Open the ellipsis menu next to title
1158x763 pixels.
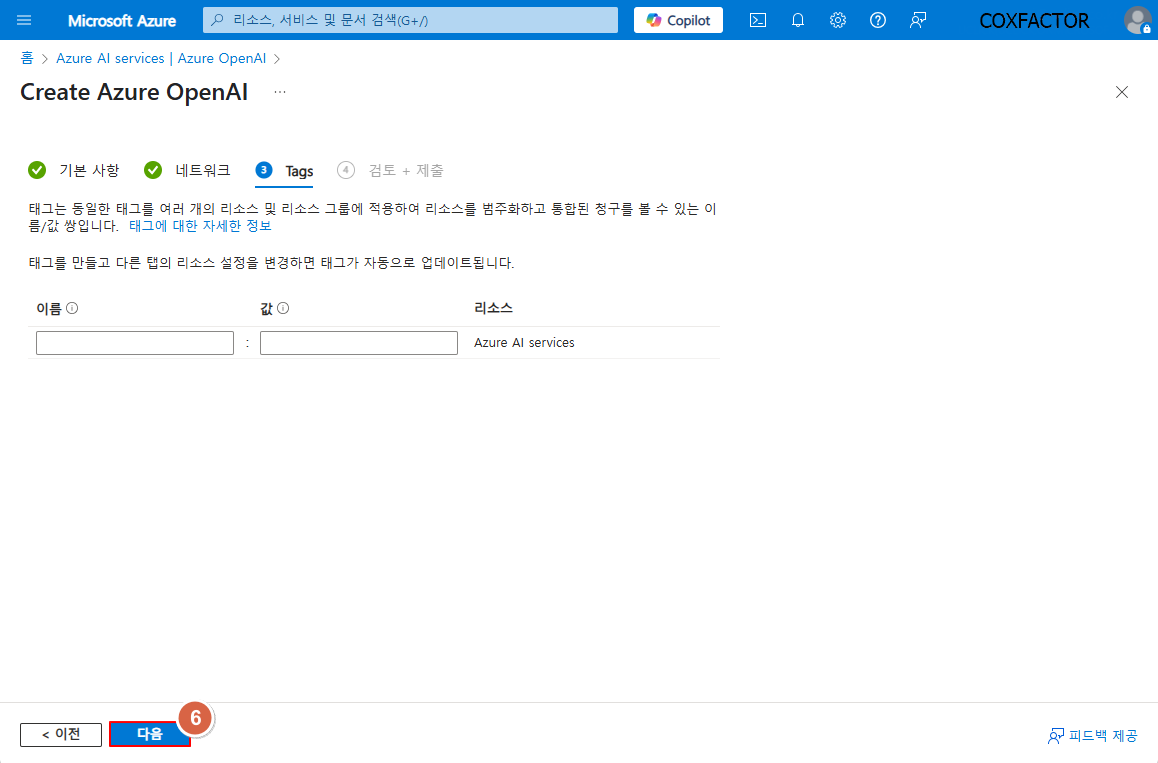(280, 92)
